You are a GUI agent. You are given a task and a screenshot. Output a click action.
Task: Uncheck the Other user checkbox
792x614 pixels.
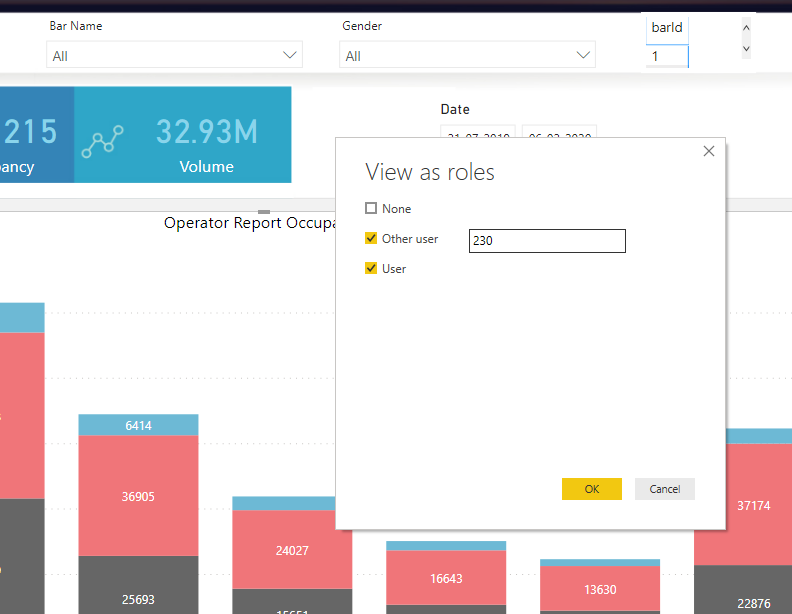coord(371,238)
